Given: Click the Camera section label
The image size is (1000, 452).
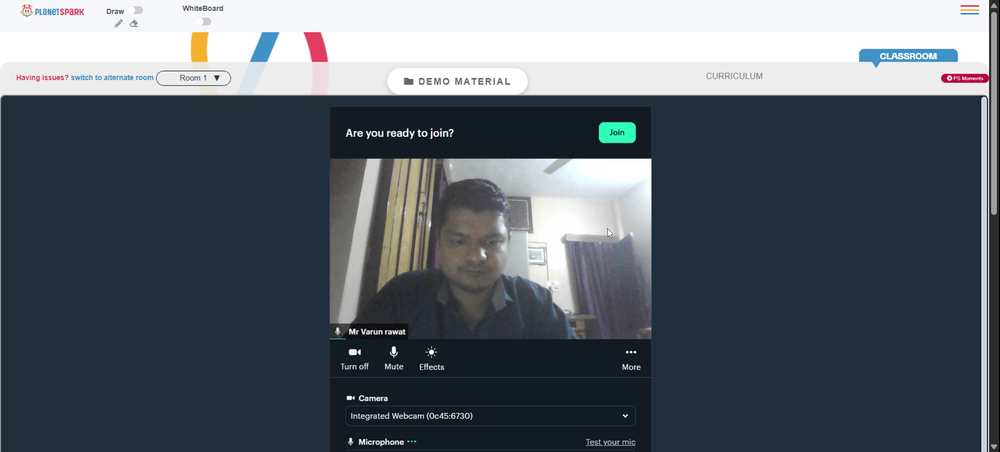Looking at the screenshot, I should click(373, 398).
